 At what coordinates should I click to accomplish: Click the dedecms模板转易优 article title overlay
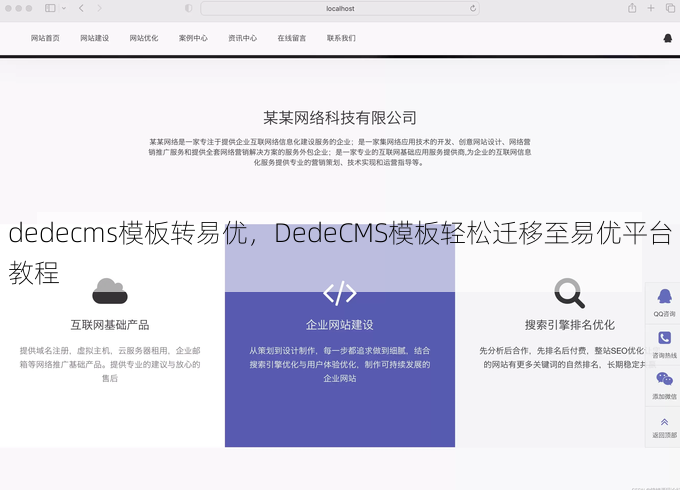pos(340,252)
